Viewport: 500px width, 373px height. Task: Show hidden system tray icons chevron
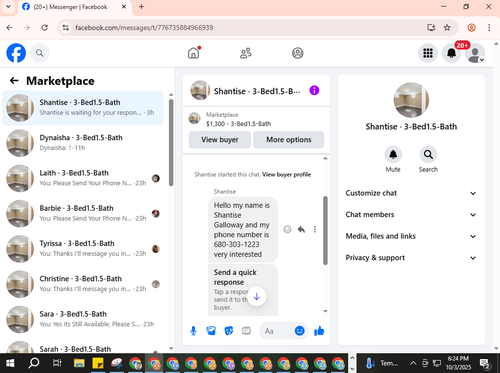[413, 363]
